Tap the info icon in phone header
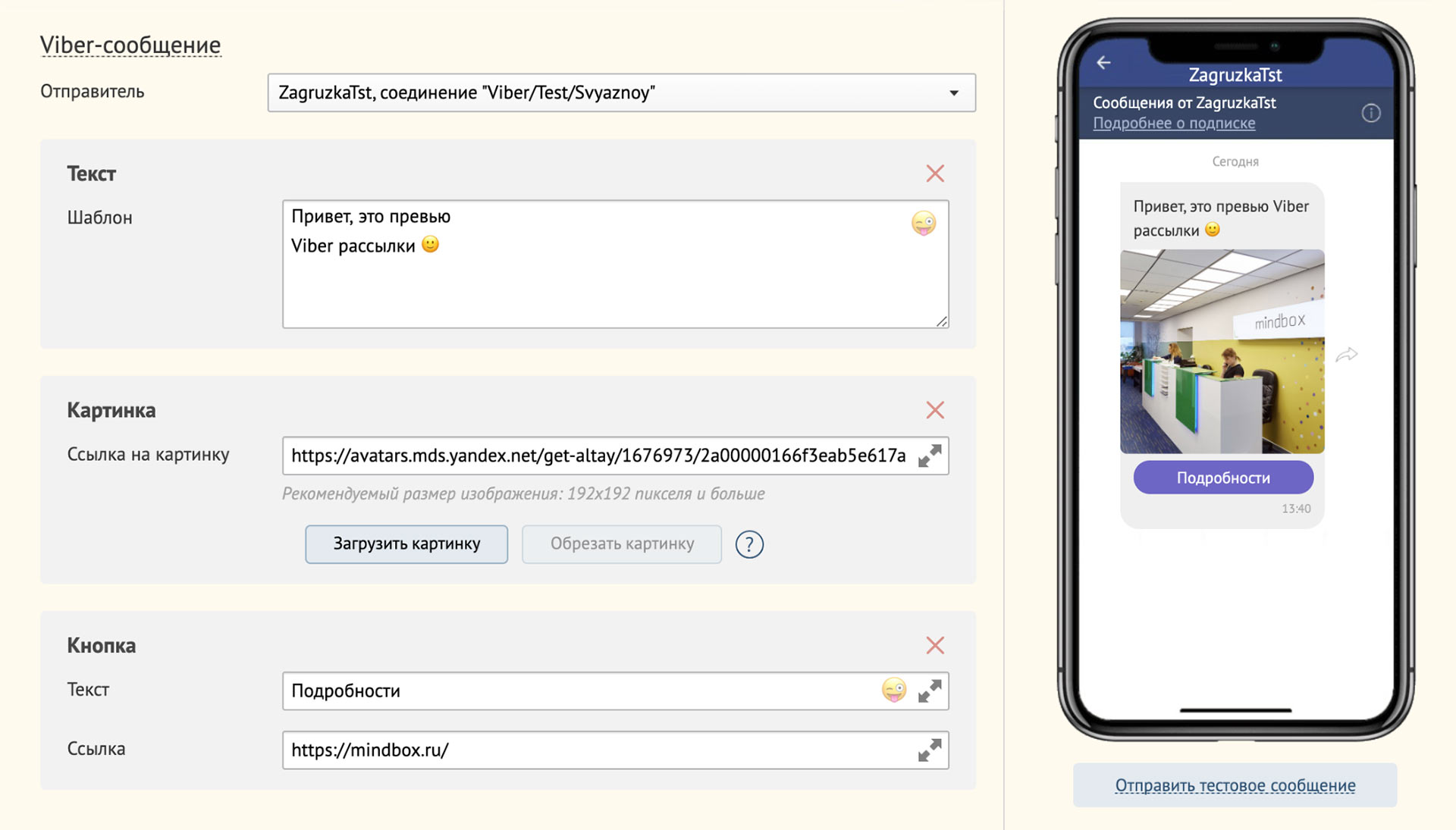Viewport: 1456px width, 830px height. 1370,113
